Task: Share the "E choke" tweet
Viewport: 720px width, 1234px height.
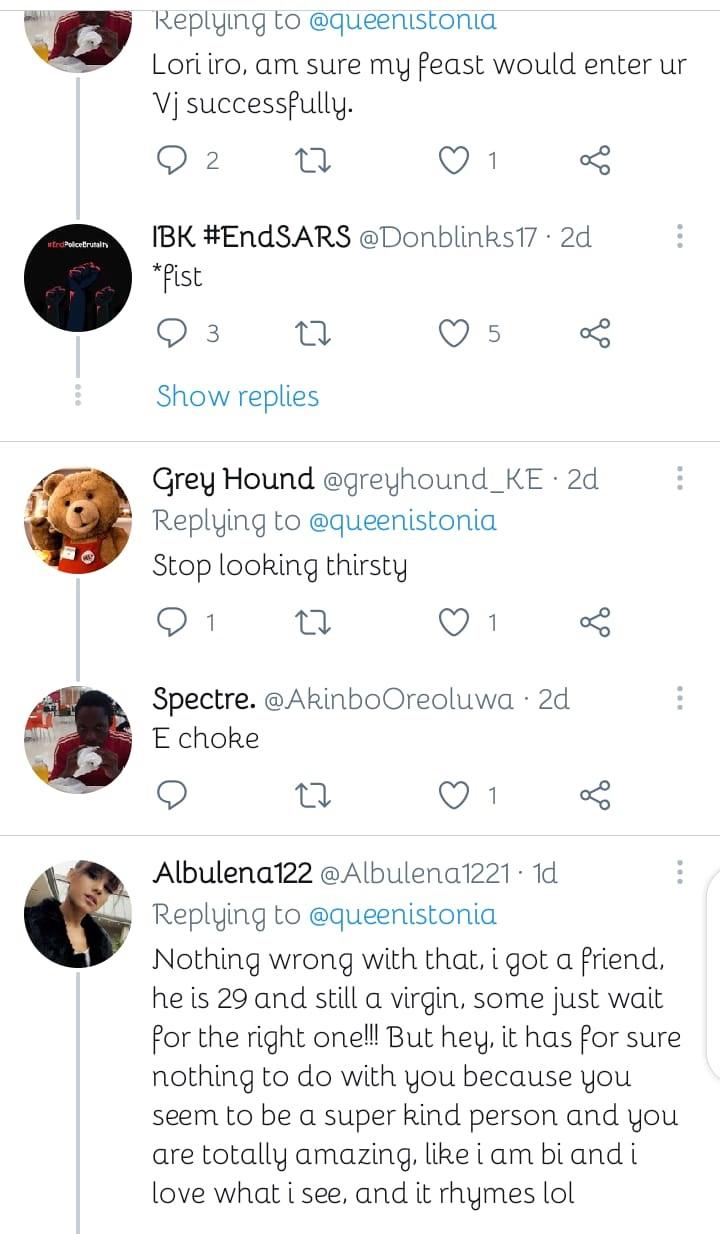Action: [x=595, y=795]
